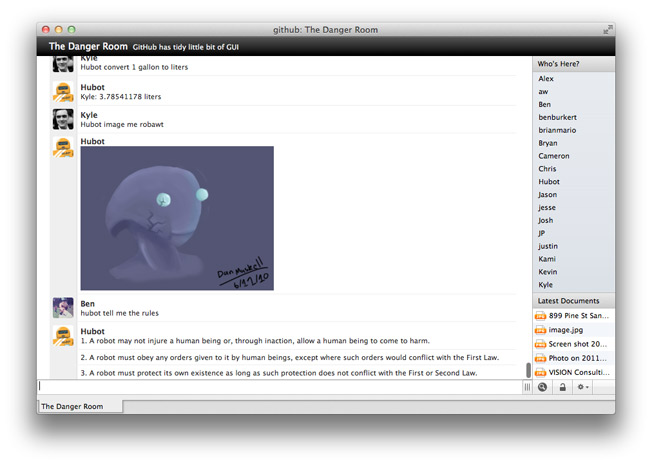Image resolution: width=652 pixels, height=465 pixels.
Task: Click Hubot's avatar beside the liters reply
Action: (63, 92)
